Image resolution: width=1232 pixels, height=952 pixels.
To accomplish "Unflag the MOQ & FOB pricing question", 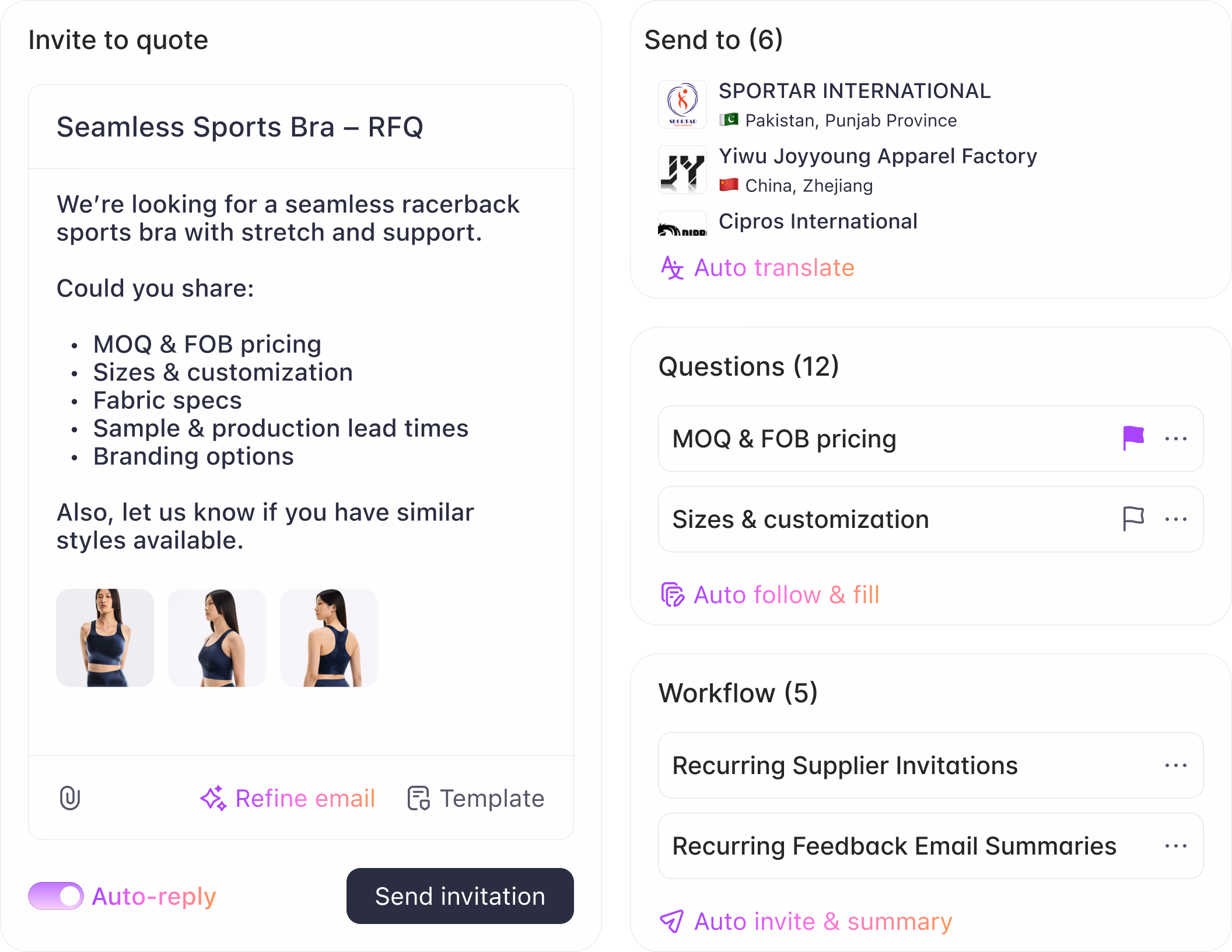I will [1133, 438].
